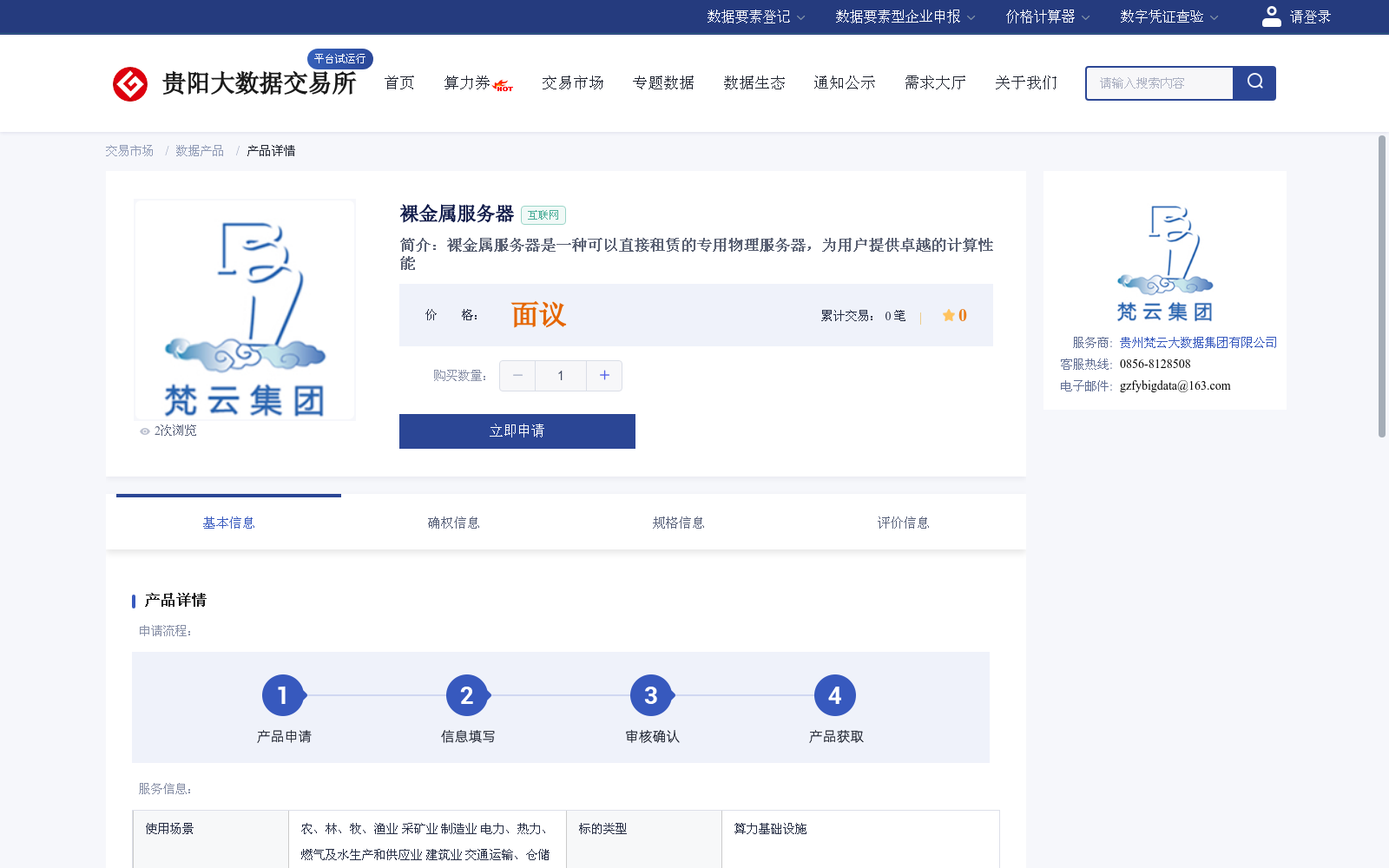Click the large 梵云集团 product image
Viewport: 1389px width, 868px height.
coord(245,310)
